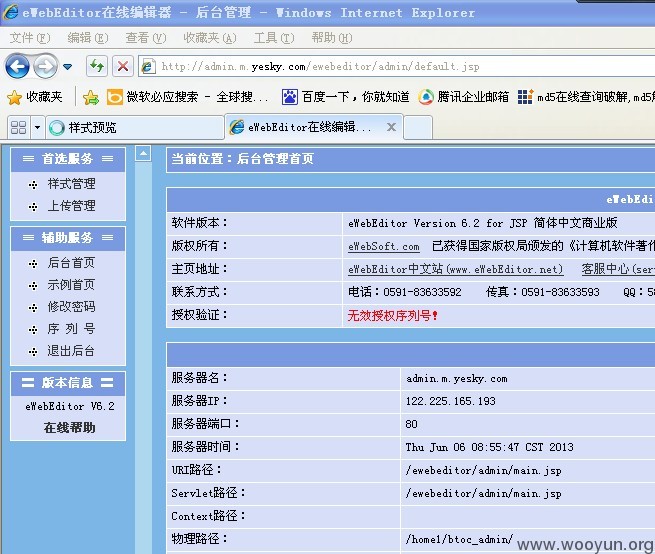This screenshot has width=655, height=554.
Task: Close the eWebEditor在线编辑 tab
Action: [391, 127]
